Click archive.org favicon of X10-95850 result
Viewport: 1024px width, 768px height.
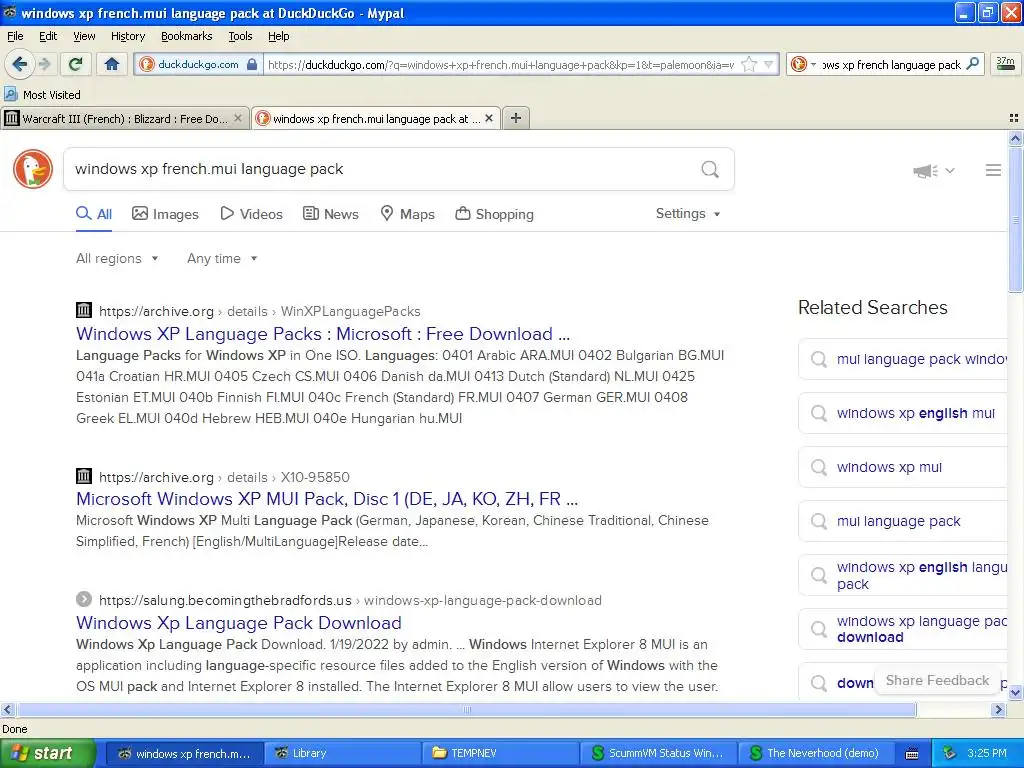[x=84, y=476]
